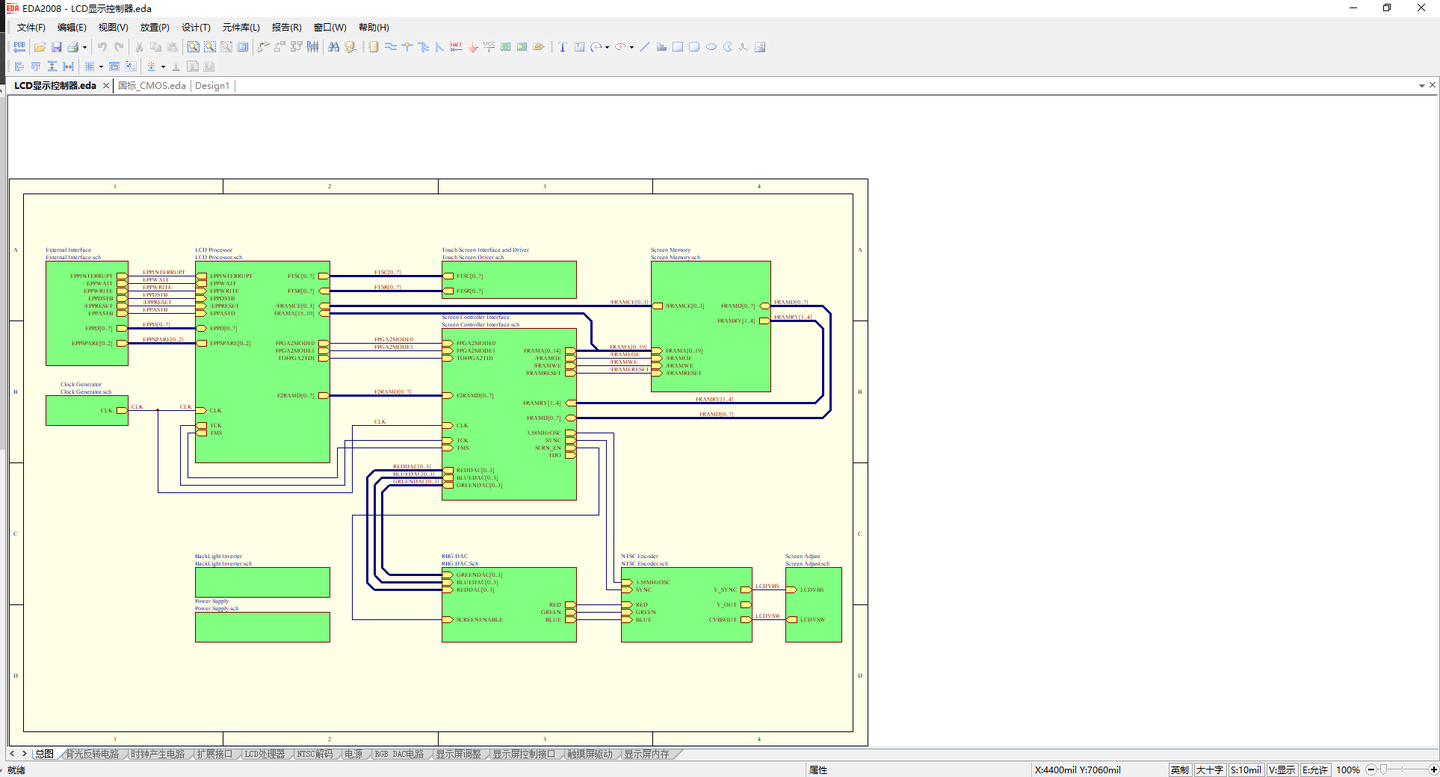Expand the grid toolbar dropdown arrow
Viewport: 1440px width, 777px height.
click(101, 67)
